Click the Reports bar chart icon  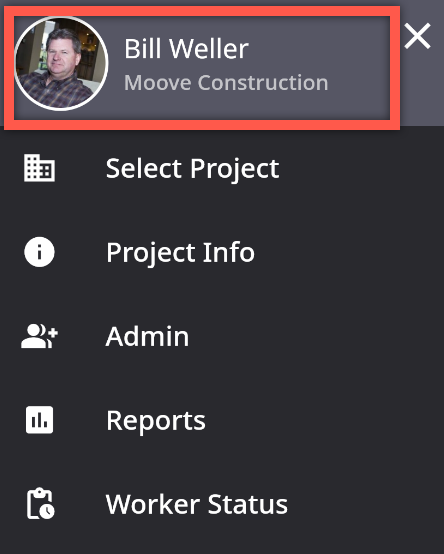point(39,420)
